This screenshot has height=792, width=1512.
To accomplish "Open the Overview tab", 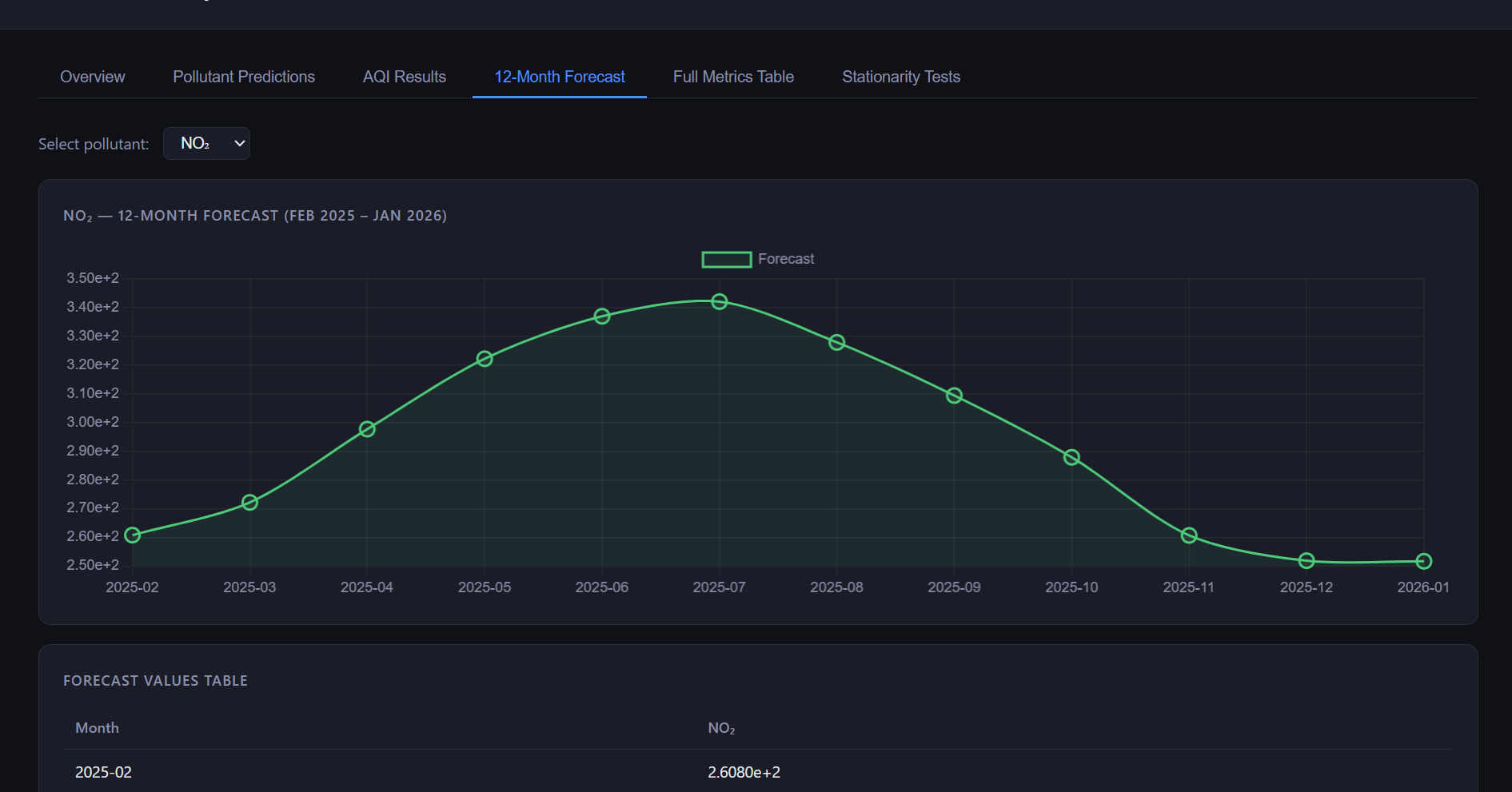I will click(93, 77).
